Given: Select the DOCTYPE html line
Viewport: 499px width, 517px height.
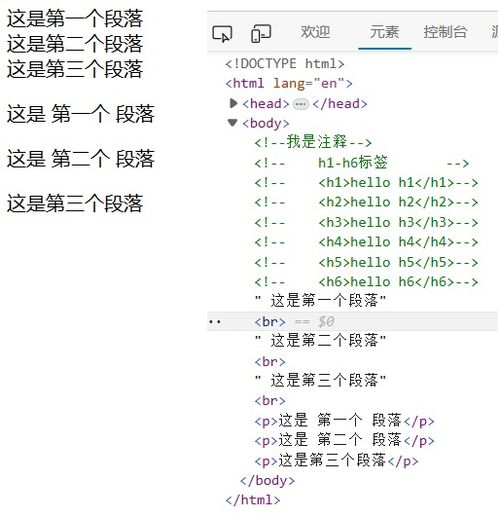Looking at the screenshot, I should (x=285, y=63).
